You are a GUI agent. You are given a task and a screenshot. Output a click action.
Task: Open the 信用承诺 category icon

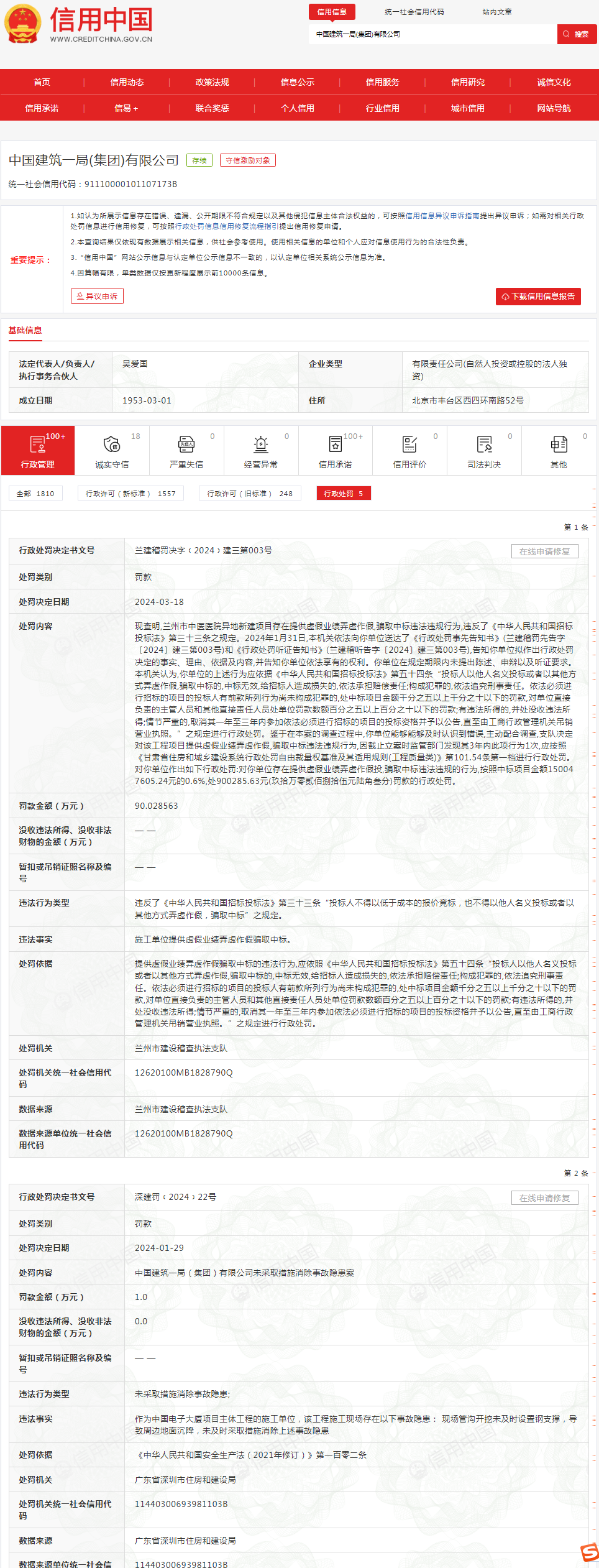[336, 444]
